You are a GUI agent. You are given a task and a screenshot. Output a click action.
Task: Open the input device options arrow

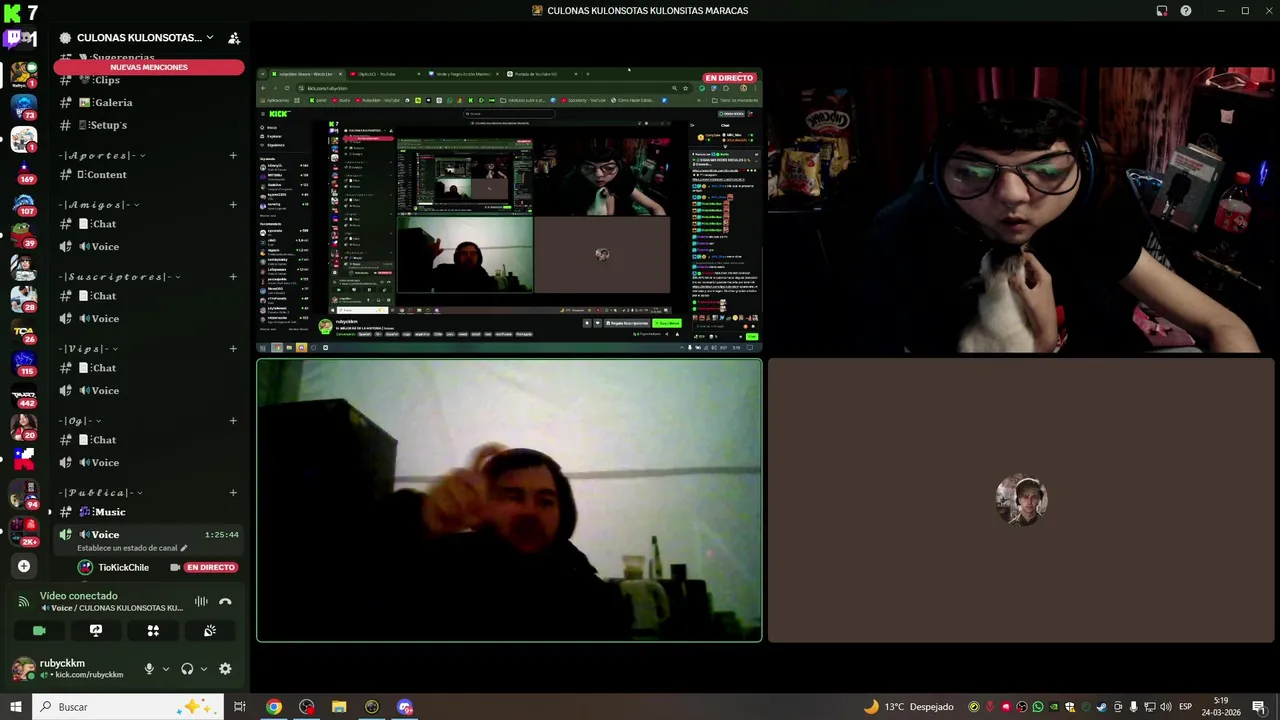point(165,669)
